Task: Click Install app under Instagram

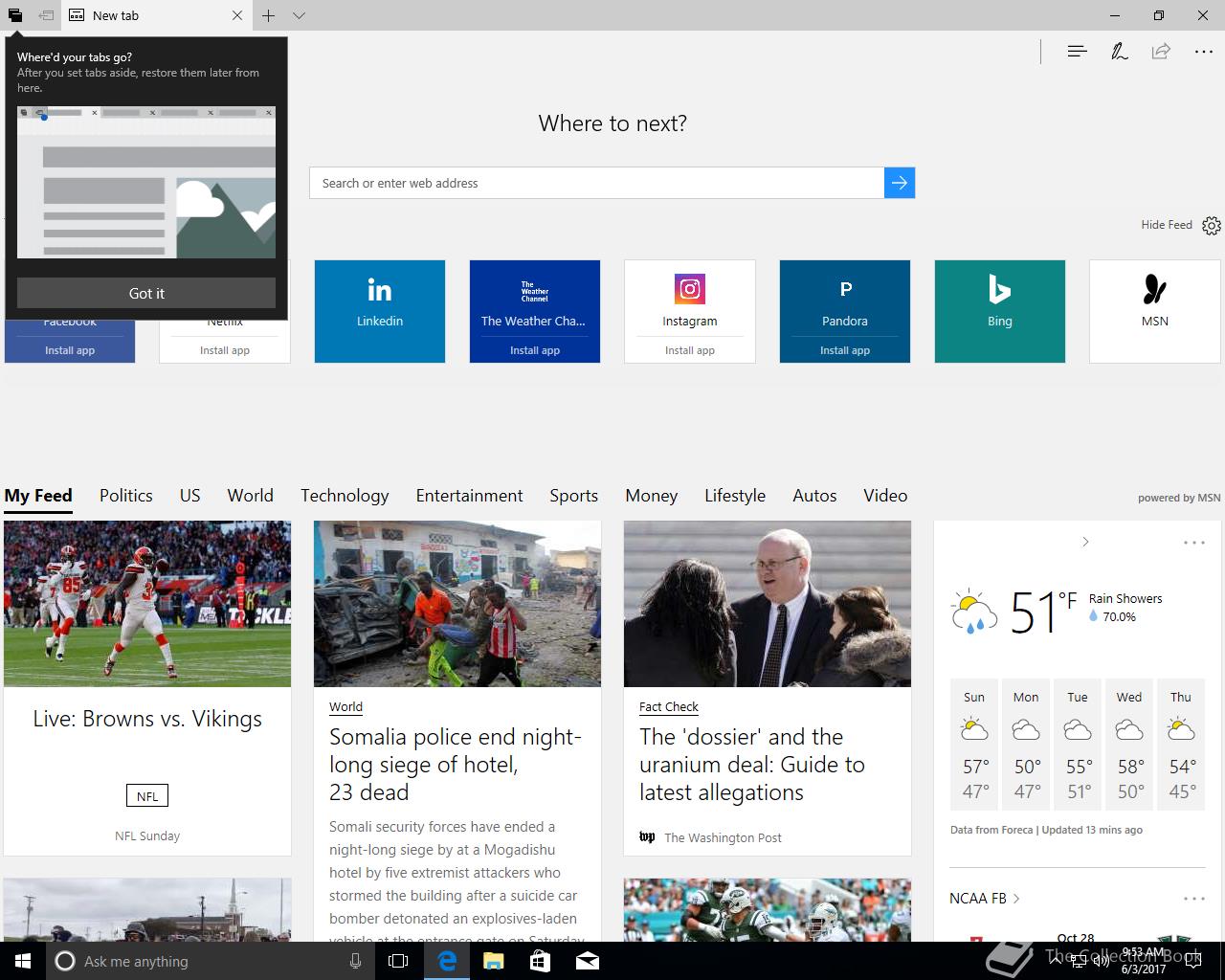Action: pos(690,350)
